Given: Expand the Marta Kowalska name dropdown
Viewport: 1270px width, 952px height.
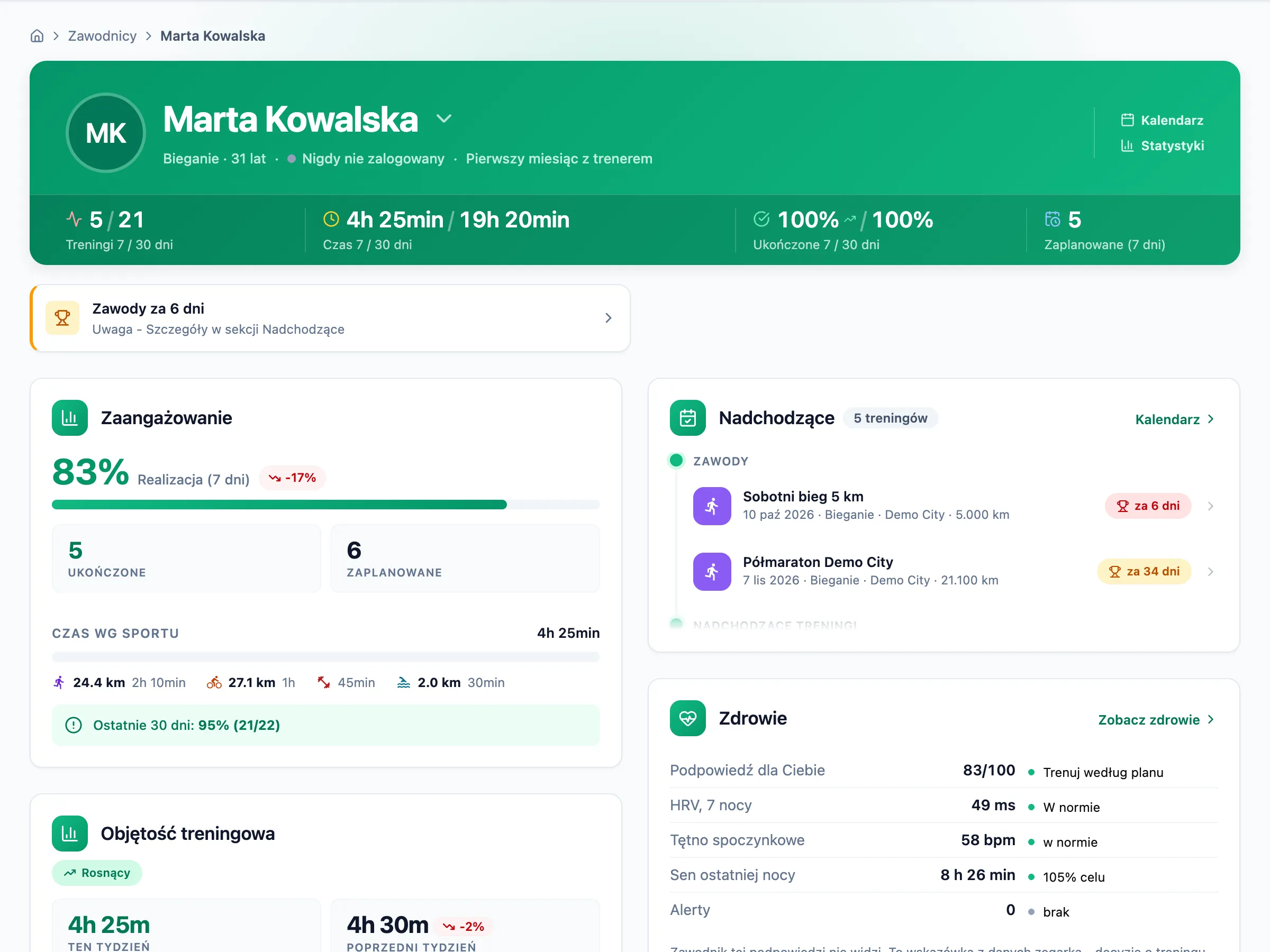Looking at the screenshot, I should [x=444, y=119].
